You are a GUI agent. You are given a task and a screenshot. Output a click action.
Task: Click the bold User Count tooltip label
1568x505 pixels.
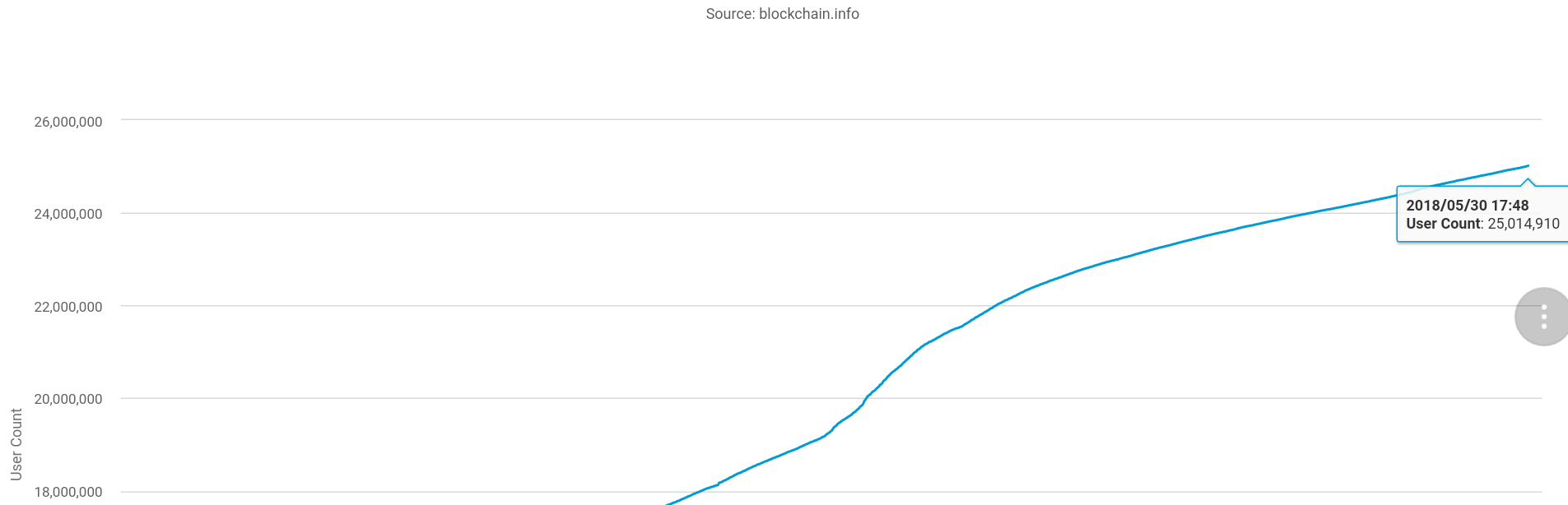pyautogui.click(x=1443, y=224)
